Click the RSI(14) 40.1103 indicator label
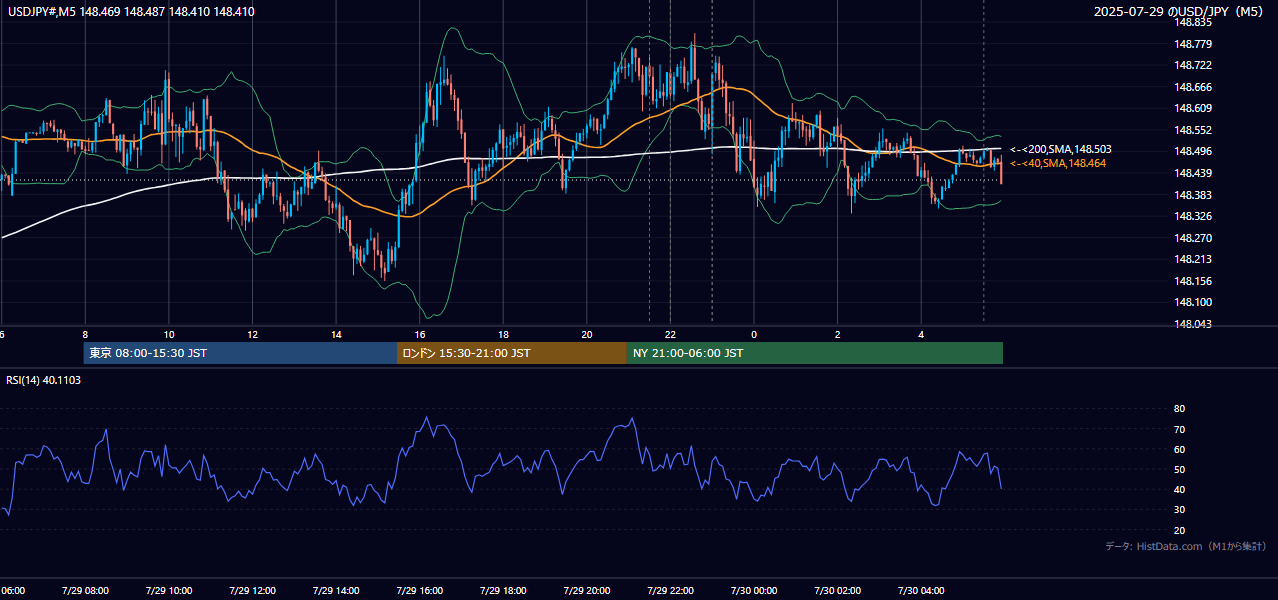The width and height of the screenshot is (1278, 600). 44,380
